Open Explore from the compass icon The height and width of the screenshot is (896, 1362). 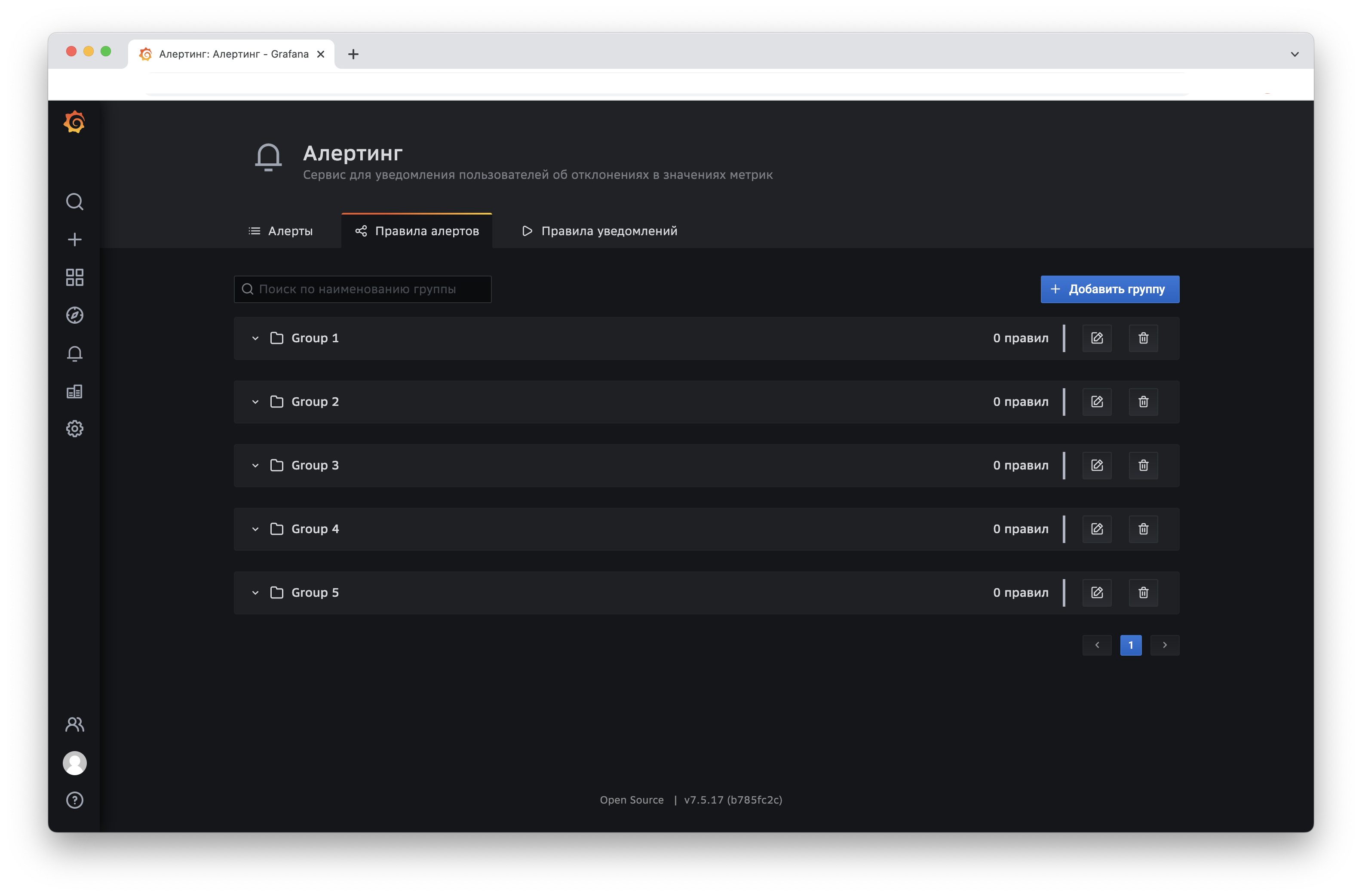(x=74, y=315)
